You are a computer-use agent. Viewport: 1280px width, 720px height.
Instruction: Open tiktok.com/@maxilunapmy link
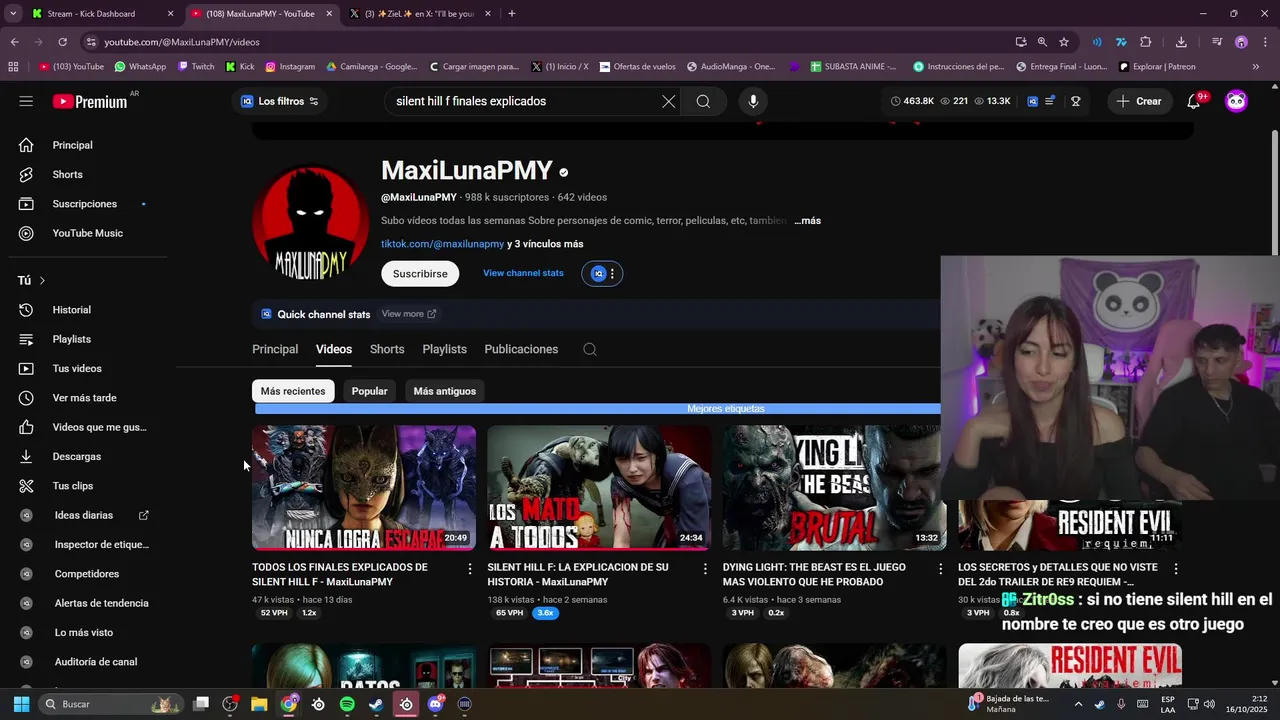[x=442, y=244]
